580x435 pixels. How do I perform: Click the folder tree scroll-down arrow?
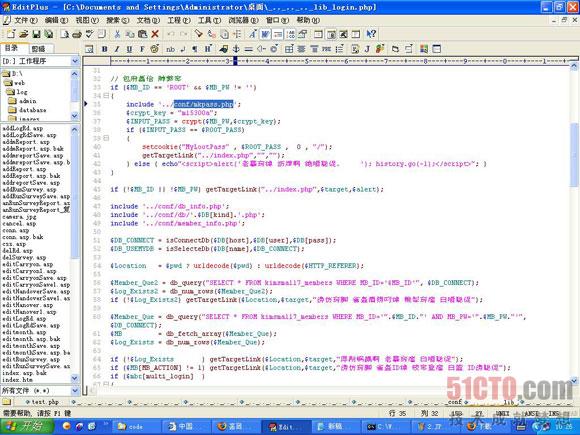point(75,116)
